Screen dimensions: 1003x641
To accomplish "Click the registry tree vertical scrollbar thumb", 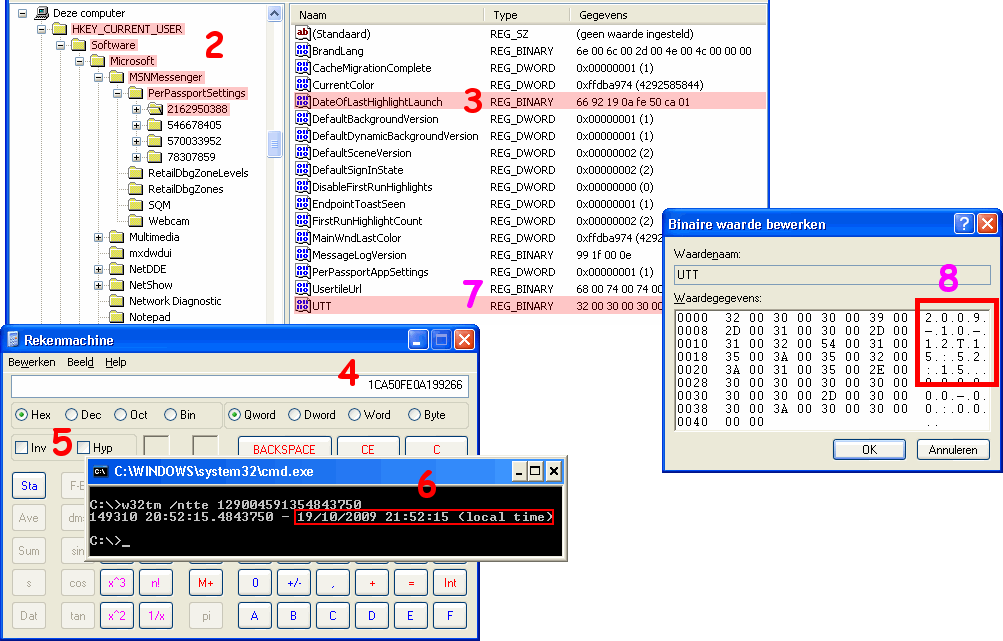I will (275, 145).
